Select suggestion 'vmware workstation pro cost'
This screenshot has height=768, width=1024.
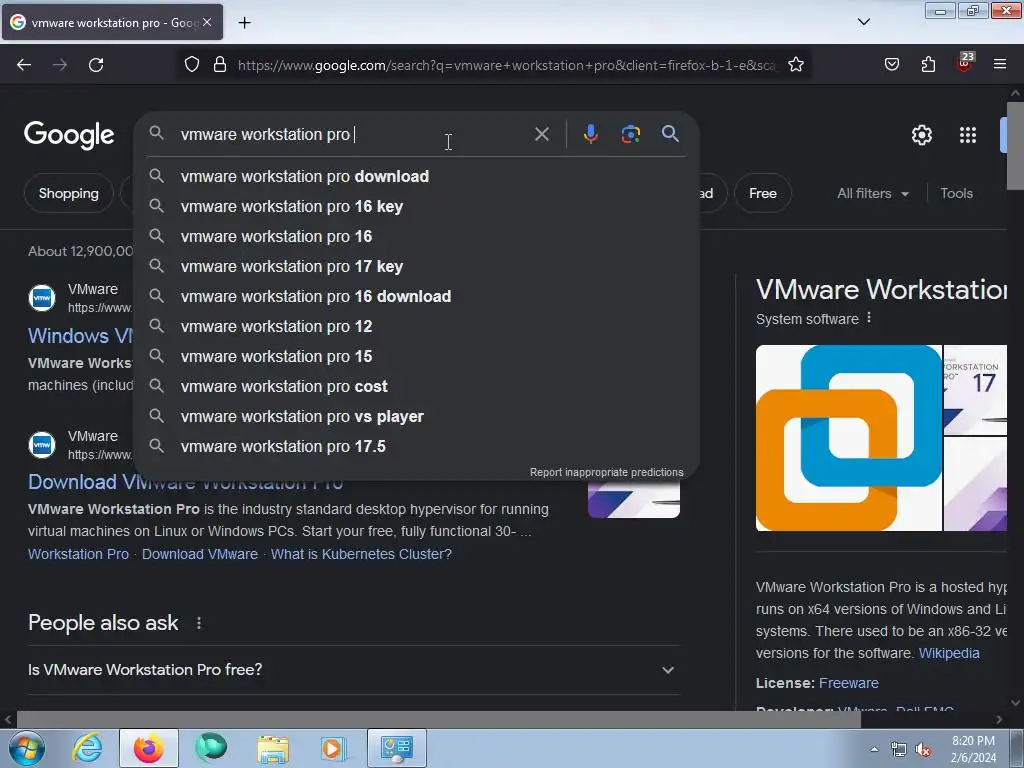[x=417, y=387]
